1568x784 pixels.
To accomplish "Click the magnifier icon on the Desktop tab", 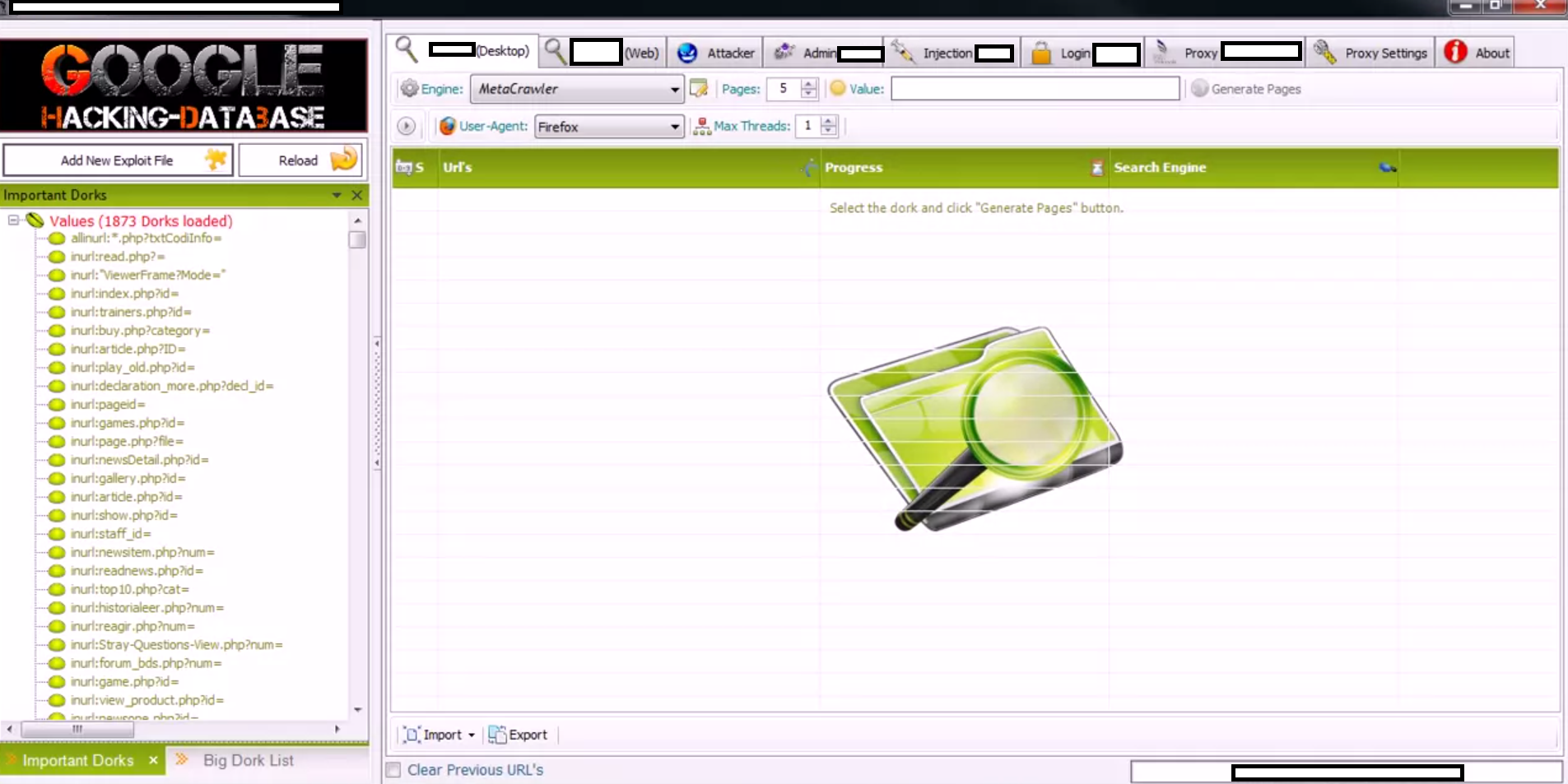I will 407,49.
